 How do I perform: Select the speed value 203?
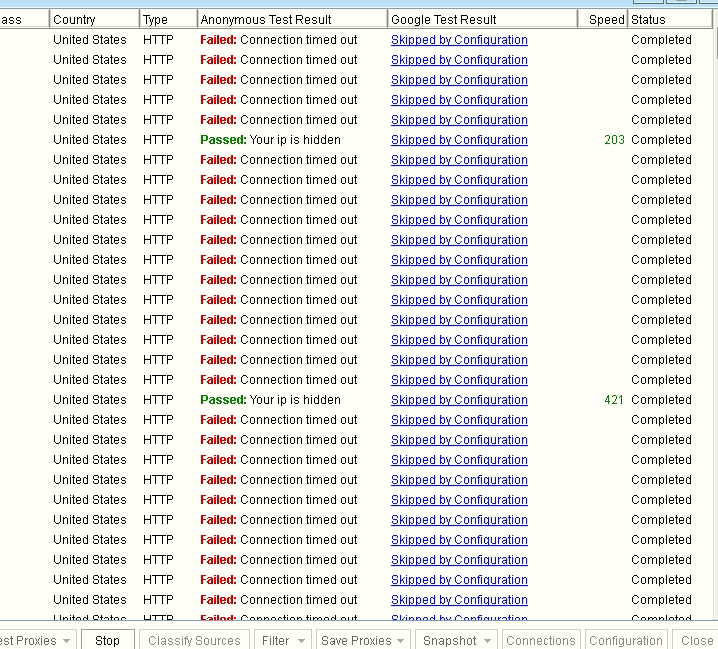614,140
